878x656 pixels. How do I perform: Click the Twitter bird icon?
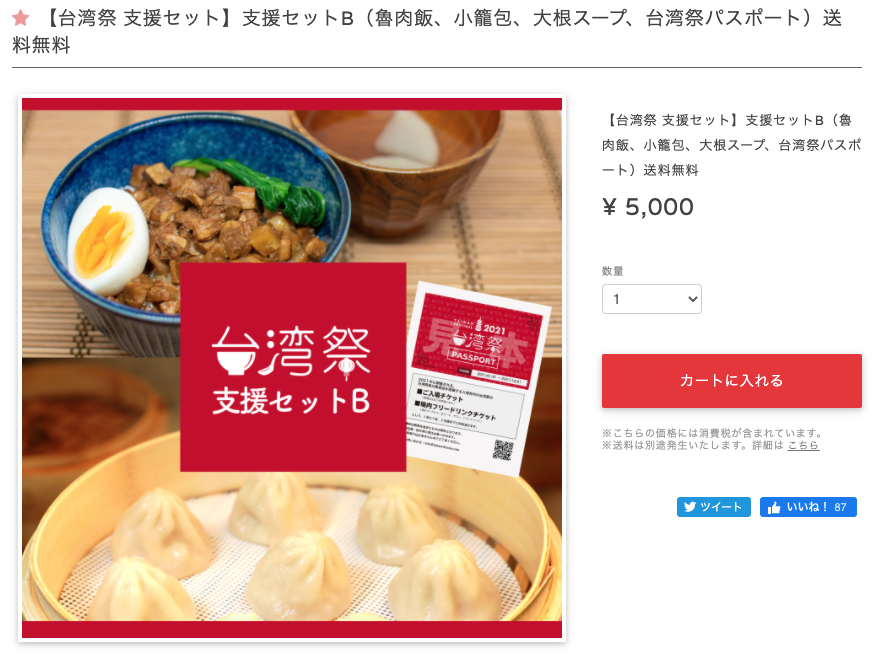click(x=690, y=507)
